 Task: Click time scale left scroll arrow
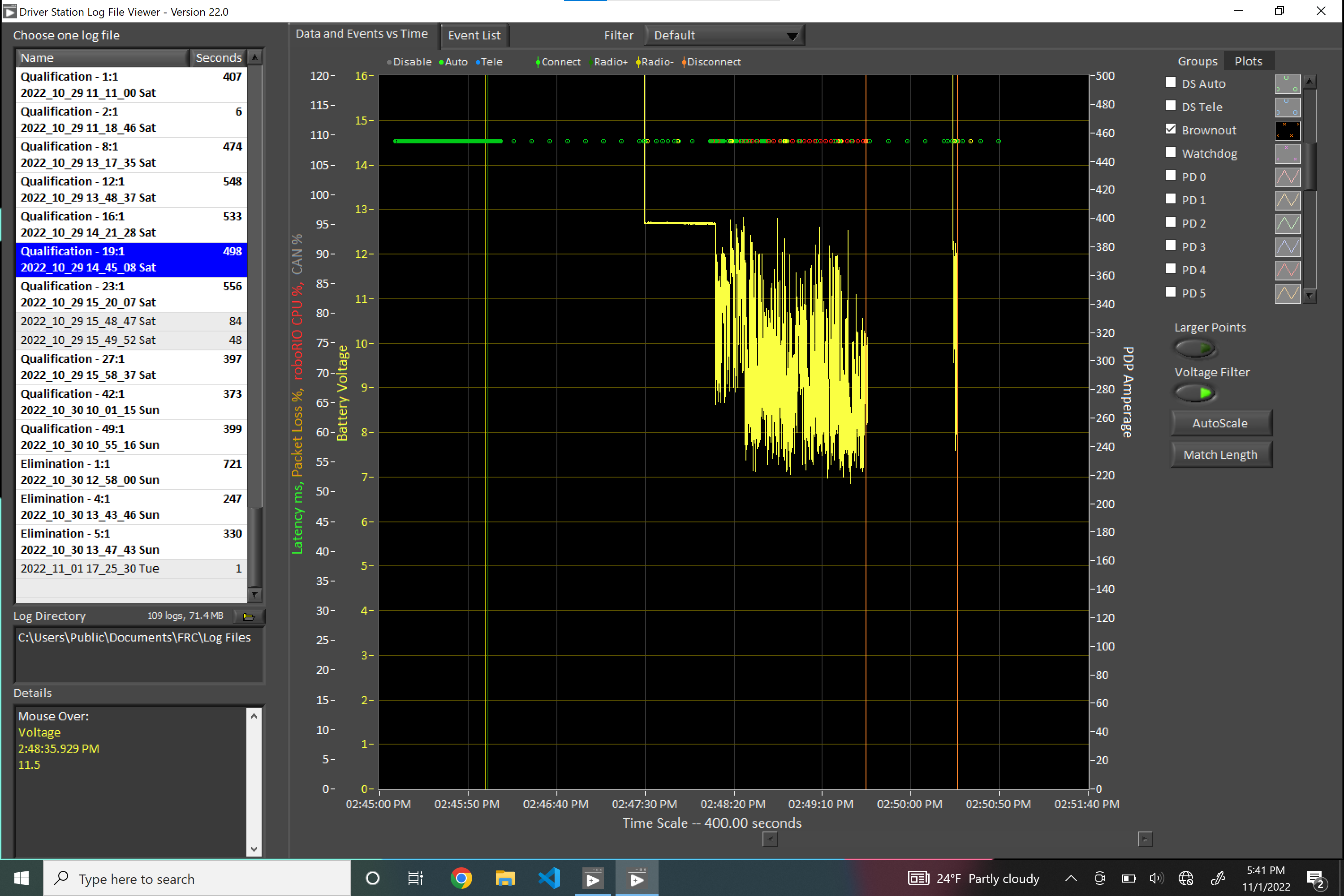click(x=770, y=840)
